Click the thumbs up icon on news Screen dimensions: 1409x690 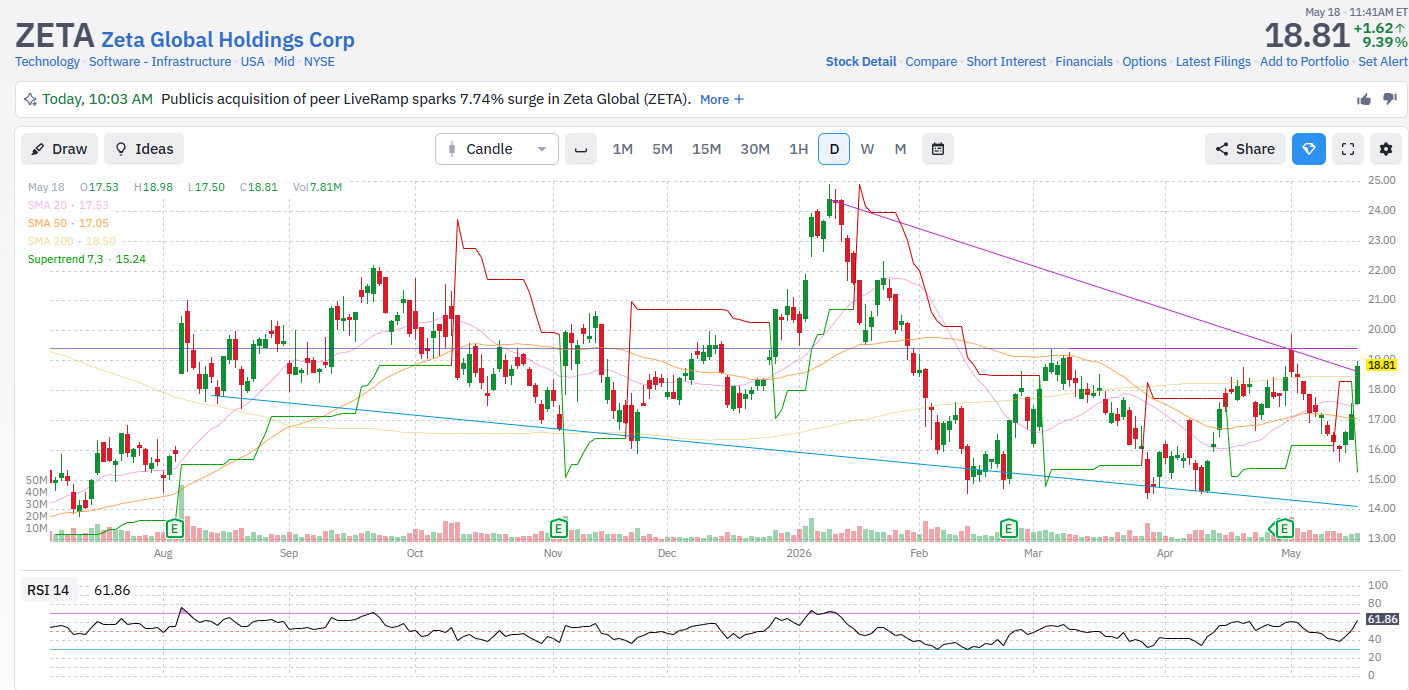(x=1364, y=99)
